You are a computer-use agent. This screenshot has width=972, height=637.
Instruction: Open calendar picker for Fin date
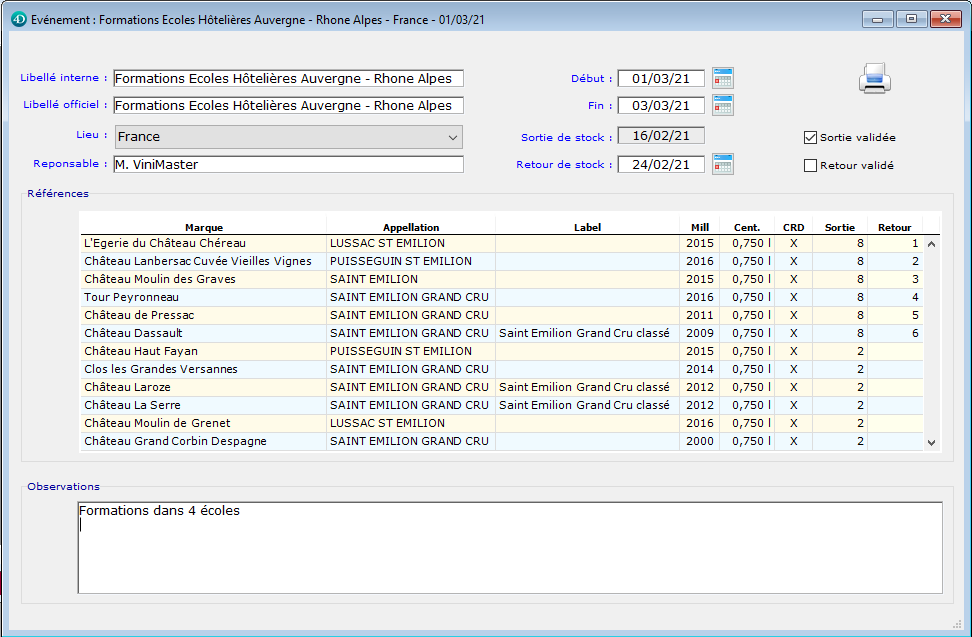tap(722, 105)
